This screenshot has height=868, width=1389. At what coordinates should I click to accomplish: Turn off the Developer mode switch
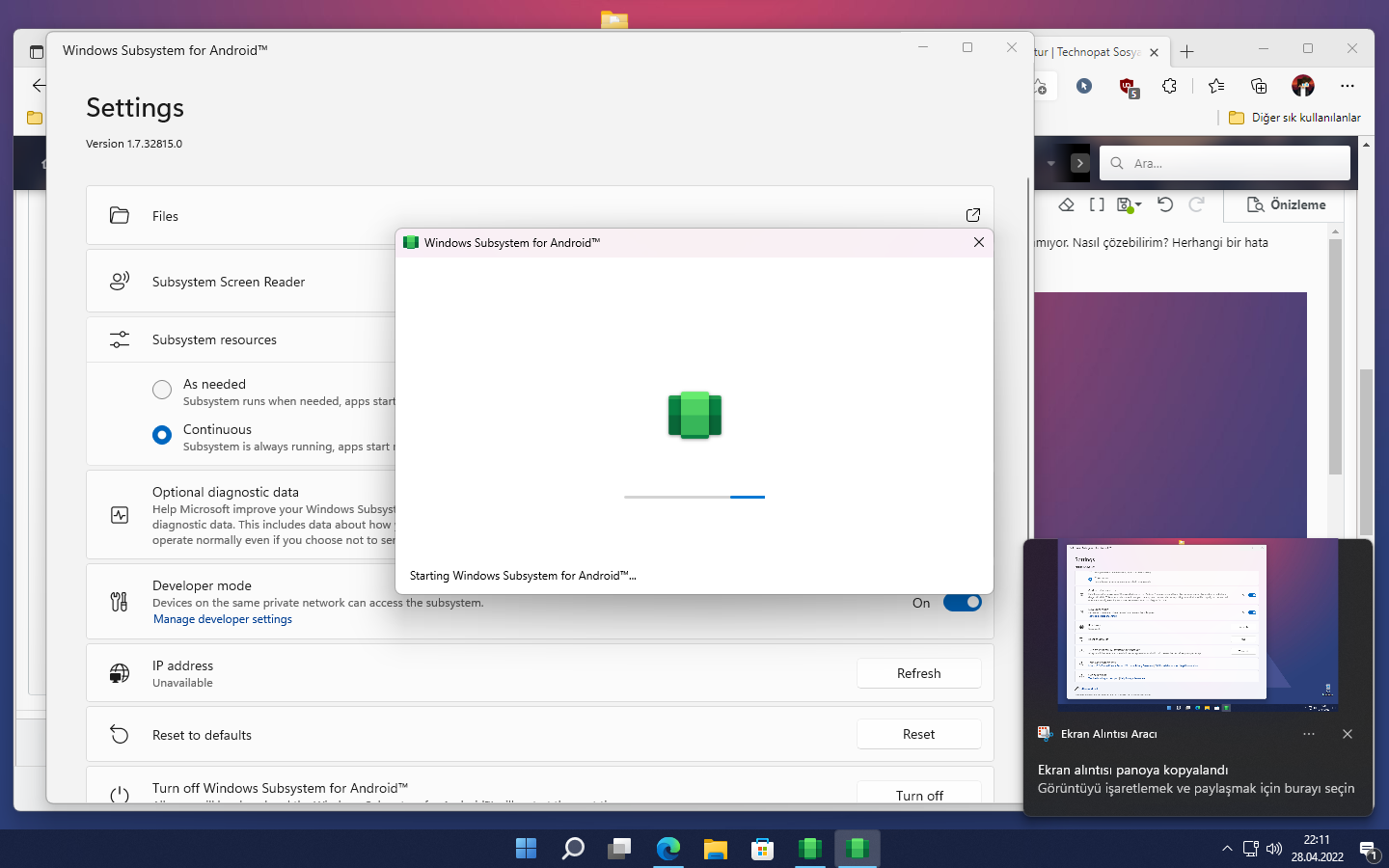click(962, 603)
